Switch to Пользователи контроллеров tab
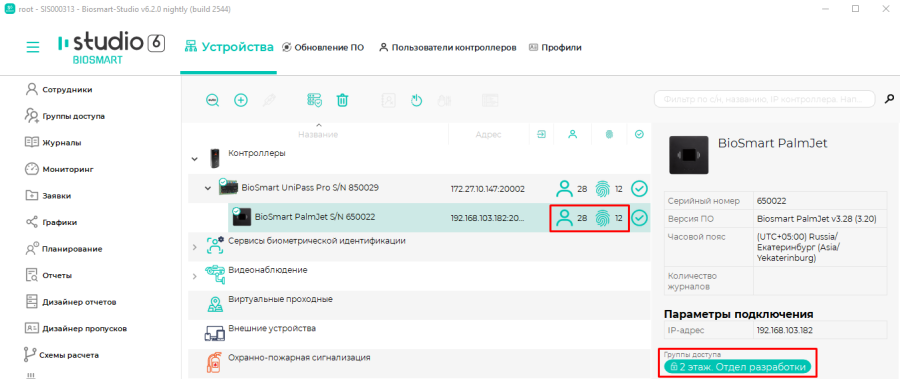Viewport: 900px width, 379px height. point(448,48)
